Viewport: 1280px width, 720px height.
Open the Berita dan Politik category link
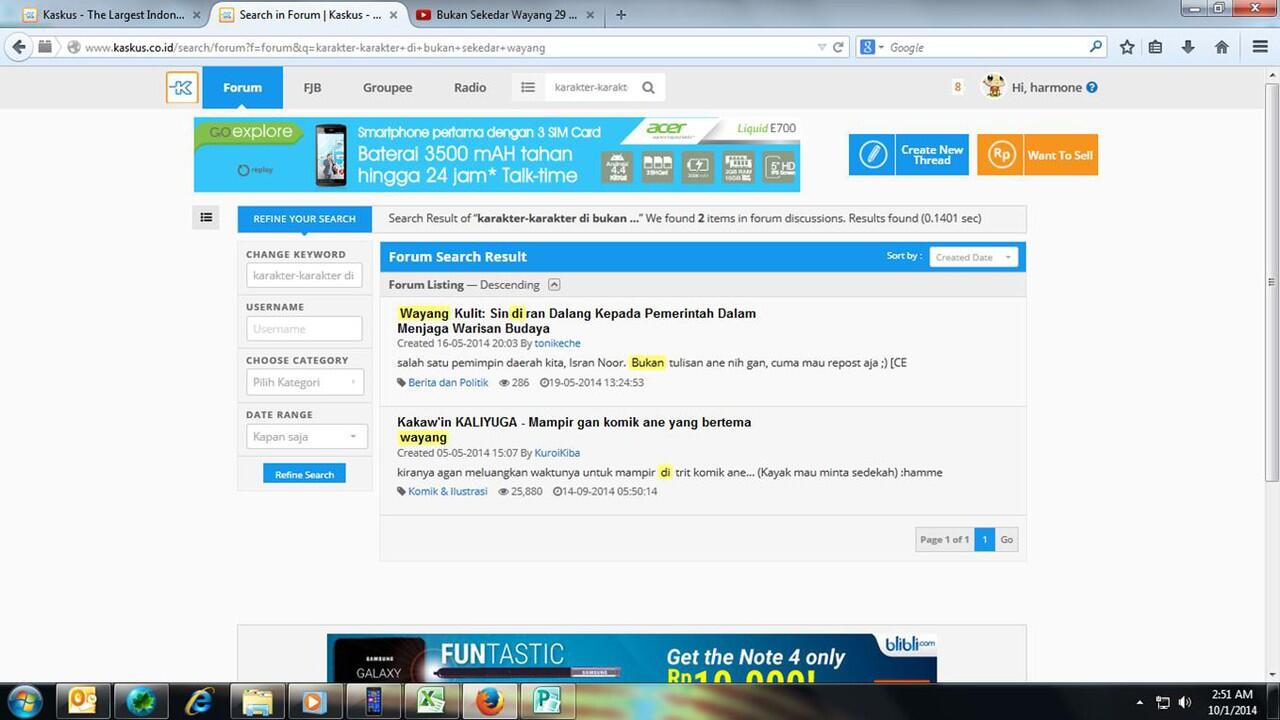[x=448, y=383]
